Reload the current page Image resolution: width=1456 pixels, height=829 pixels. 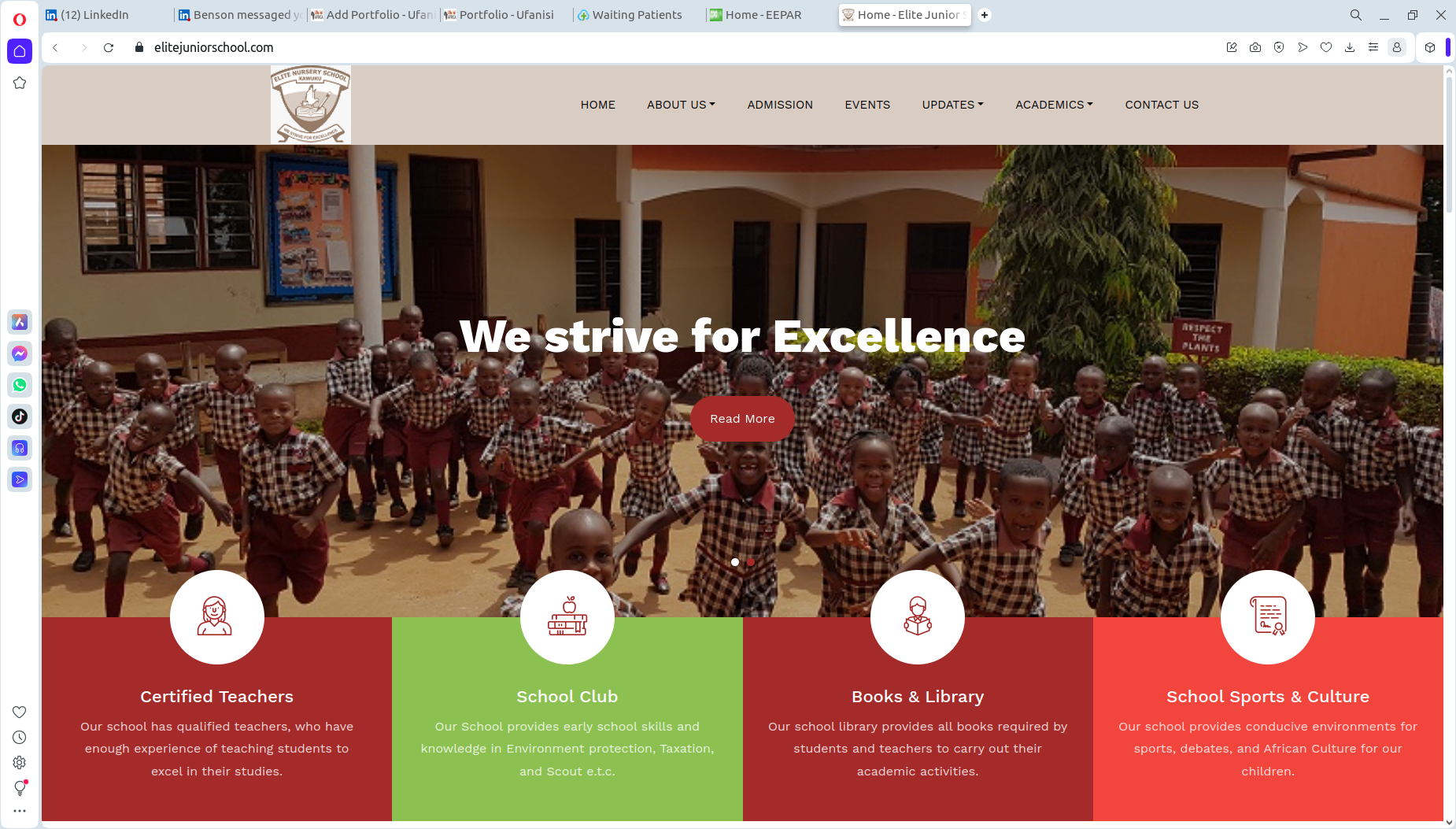(109, 47)
